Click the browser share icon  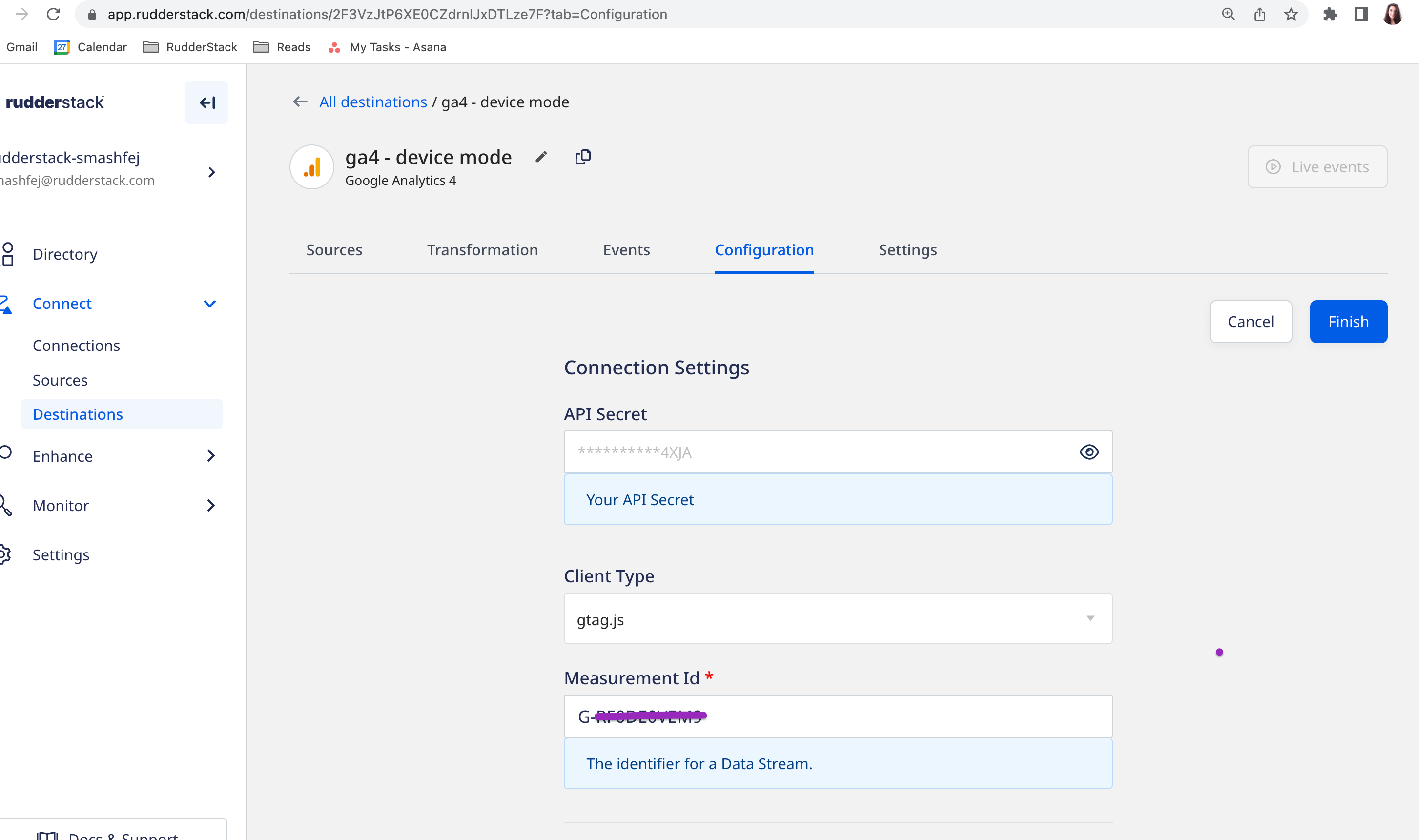[1259, 14]
